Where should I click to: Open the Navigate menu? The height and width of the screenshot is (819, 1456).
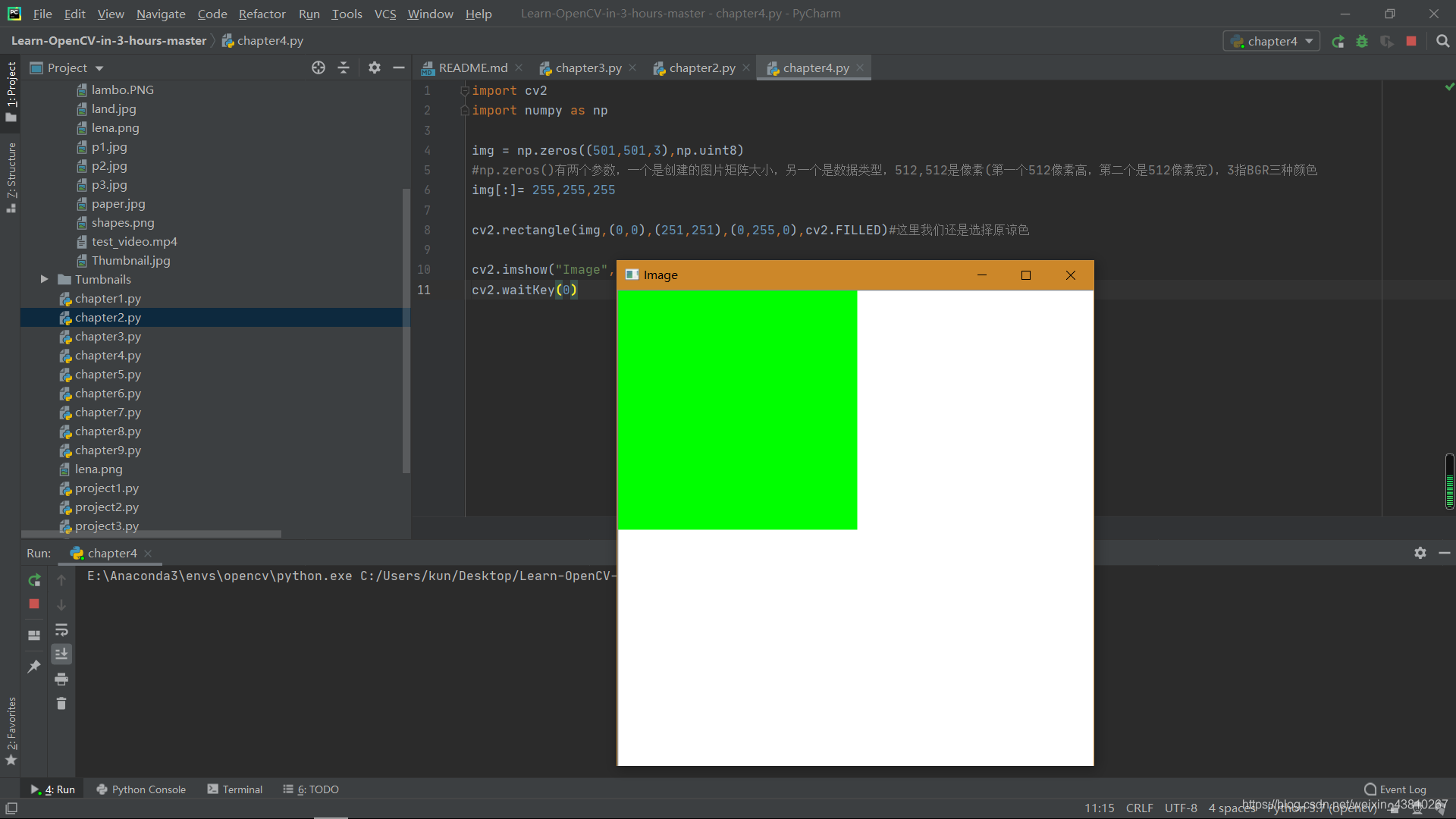click(x=161, y=14)
